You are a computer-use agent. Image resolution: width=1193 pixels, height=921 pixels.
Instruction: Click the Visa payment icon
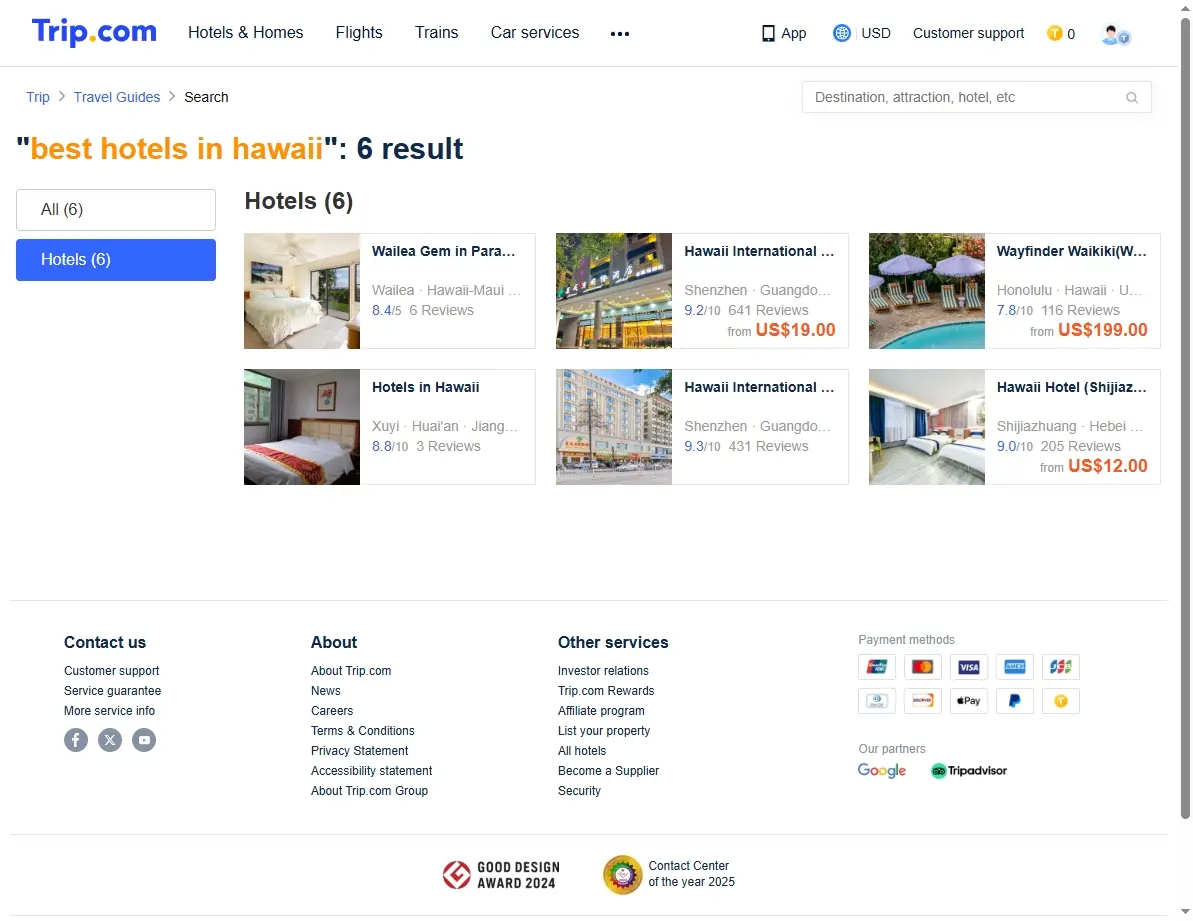(969, 667)
